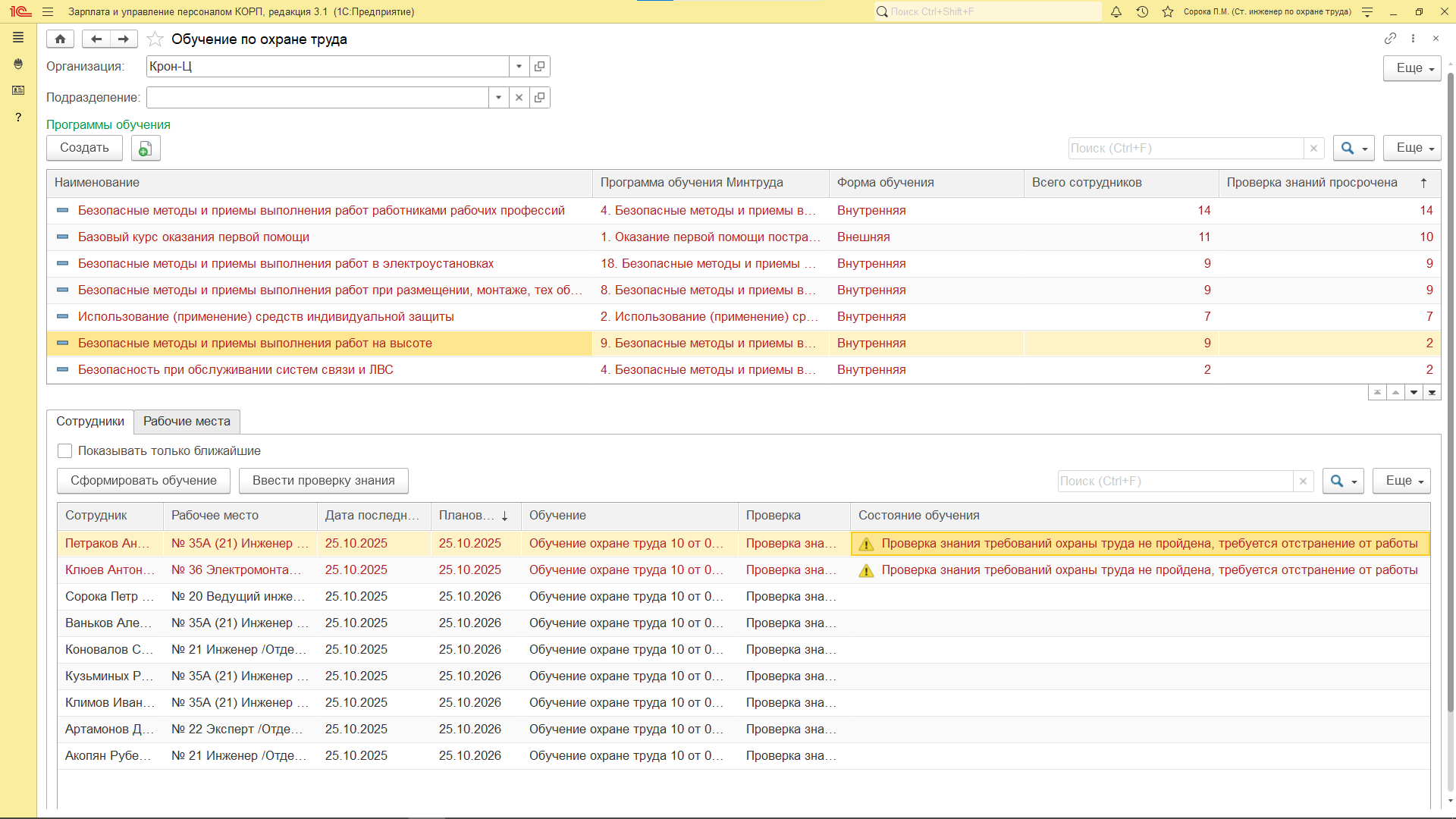Expand the Подразделение dropdown list
Viewport: 1456px width, 819px height.
point(498,97)
